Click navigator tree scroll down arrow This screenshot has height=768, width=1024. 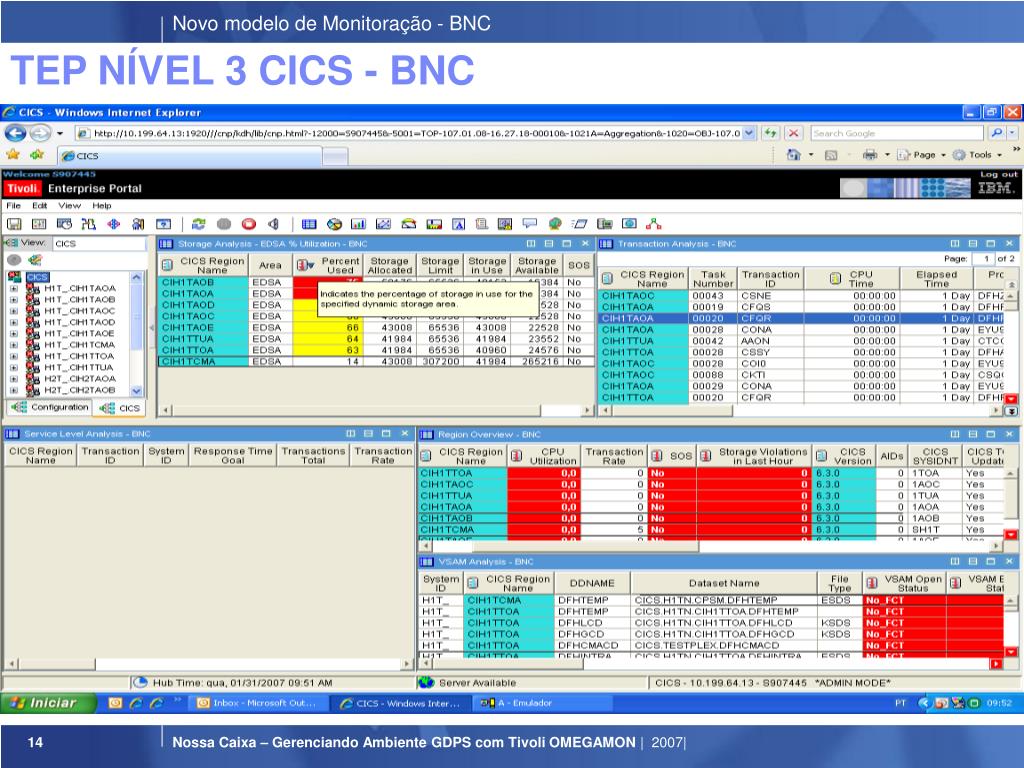click(136, 391)
